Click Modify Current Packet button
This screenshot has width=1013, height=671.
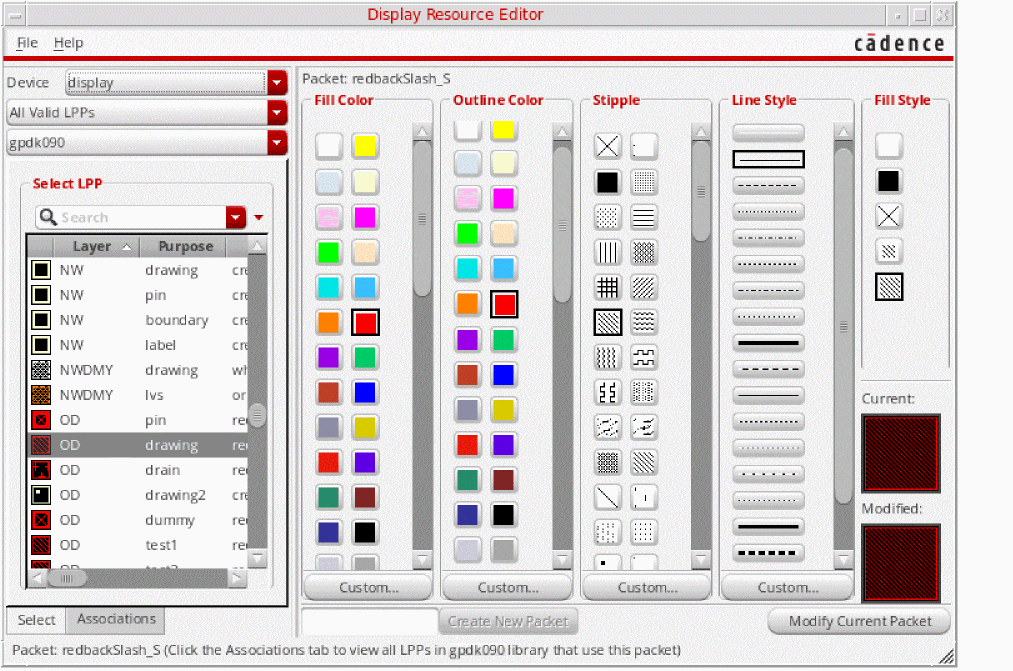click(859, 621)
